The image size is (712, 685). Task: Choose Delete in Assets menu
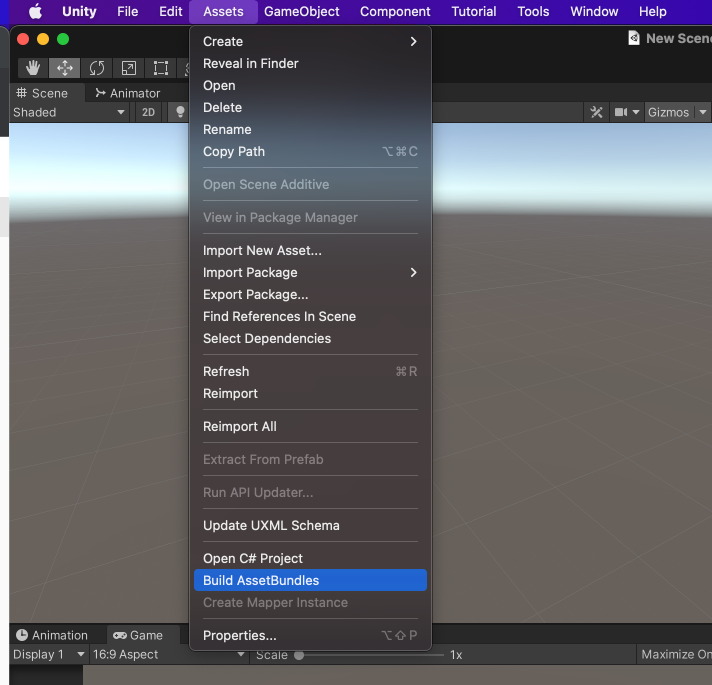click(x=310, y=108)
